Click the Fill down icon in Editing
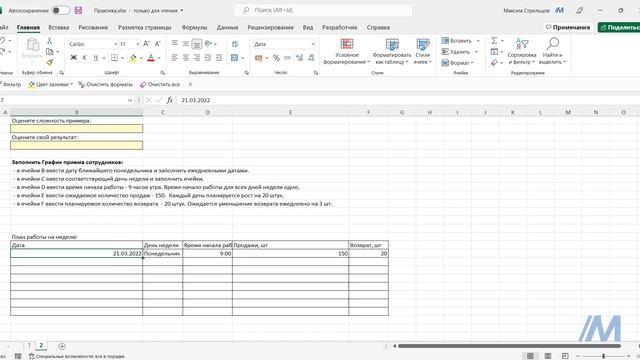This screenshot has width=640, height=360. coord(494,51)
